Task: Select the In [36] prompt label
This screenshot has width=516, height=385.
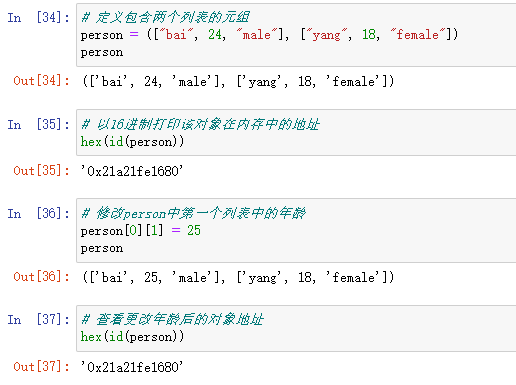Action: [39, 213]
